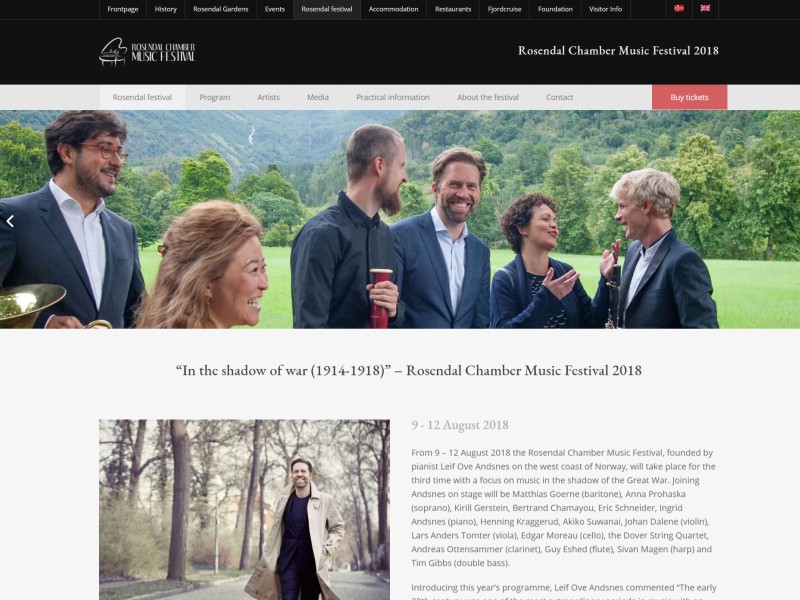Open the Practical information tab
Screen dimensions: 800x600
(393, 97)
